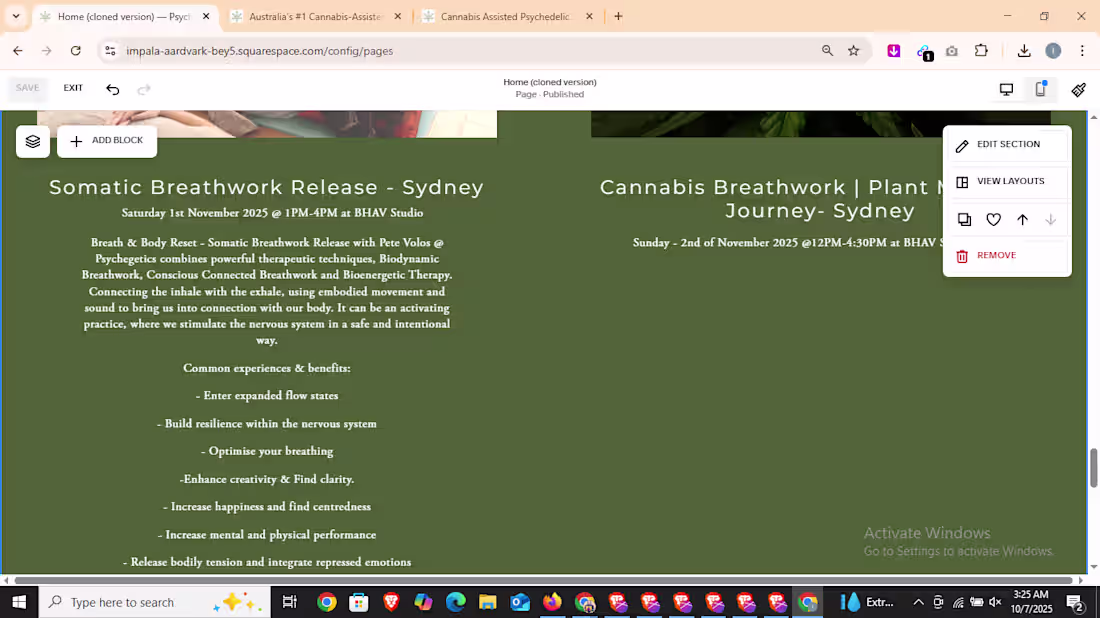Save section with the heart icon
Viewport: 1100px width, 618px height.
click(x=993, y=220)
